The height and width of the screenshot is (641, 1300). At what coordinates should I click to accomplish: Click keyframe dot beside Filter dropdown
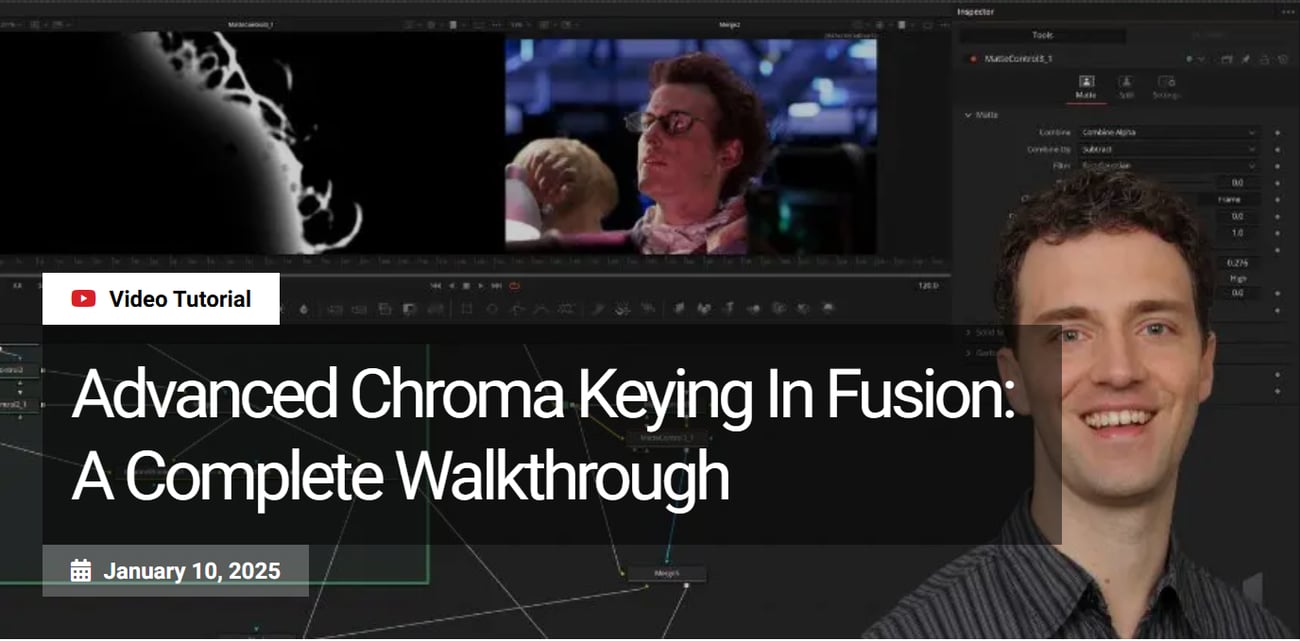coord(1277,166)
